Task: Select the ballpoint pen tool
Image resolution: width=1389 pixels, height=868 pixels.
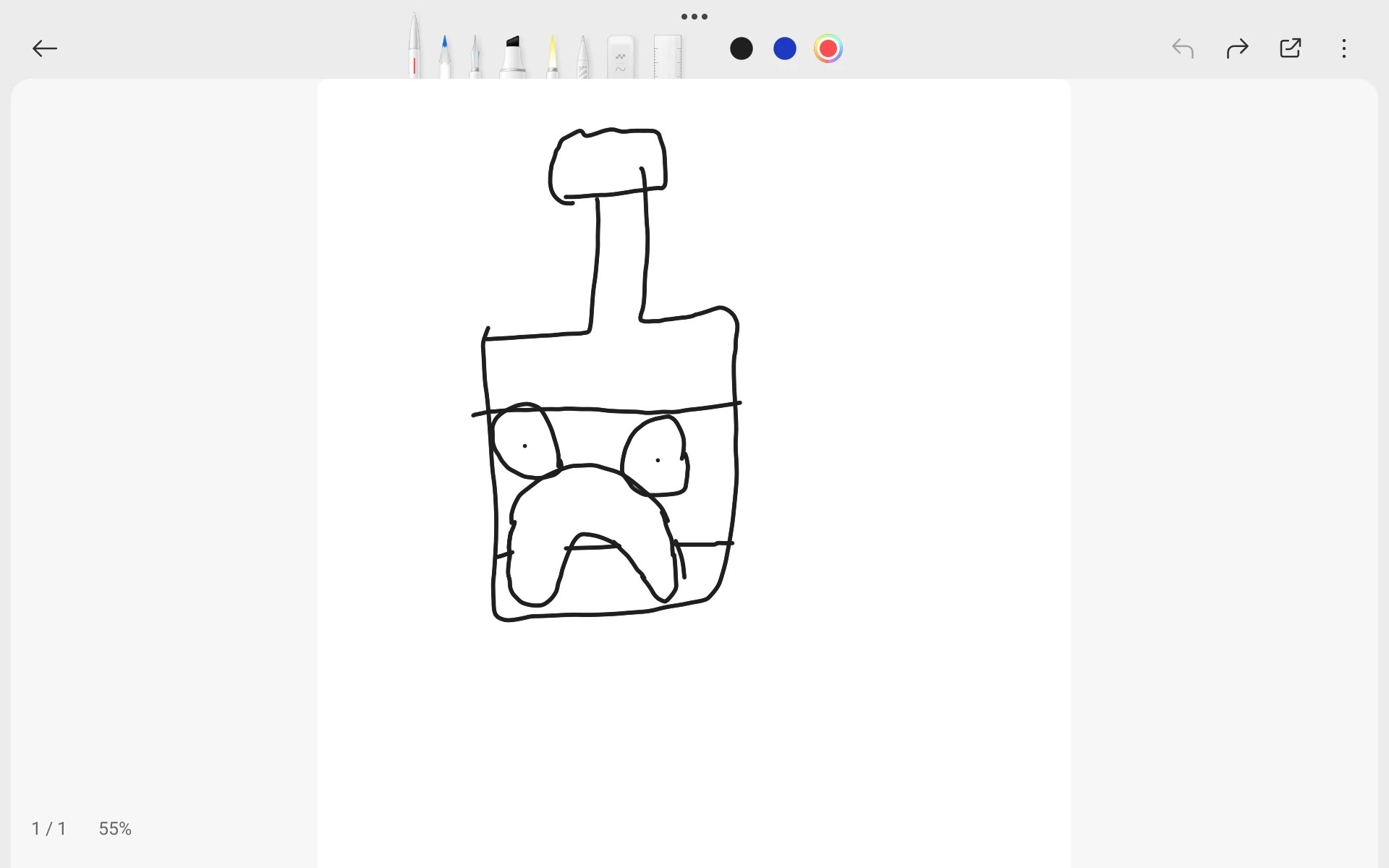Action: pyautogui.click(x=414, y=51)
